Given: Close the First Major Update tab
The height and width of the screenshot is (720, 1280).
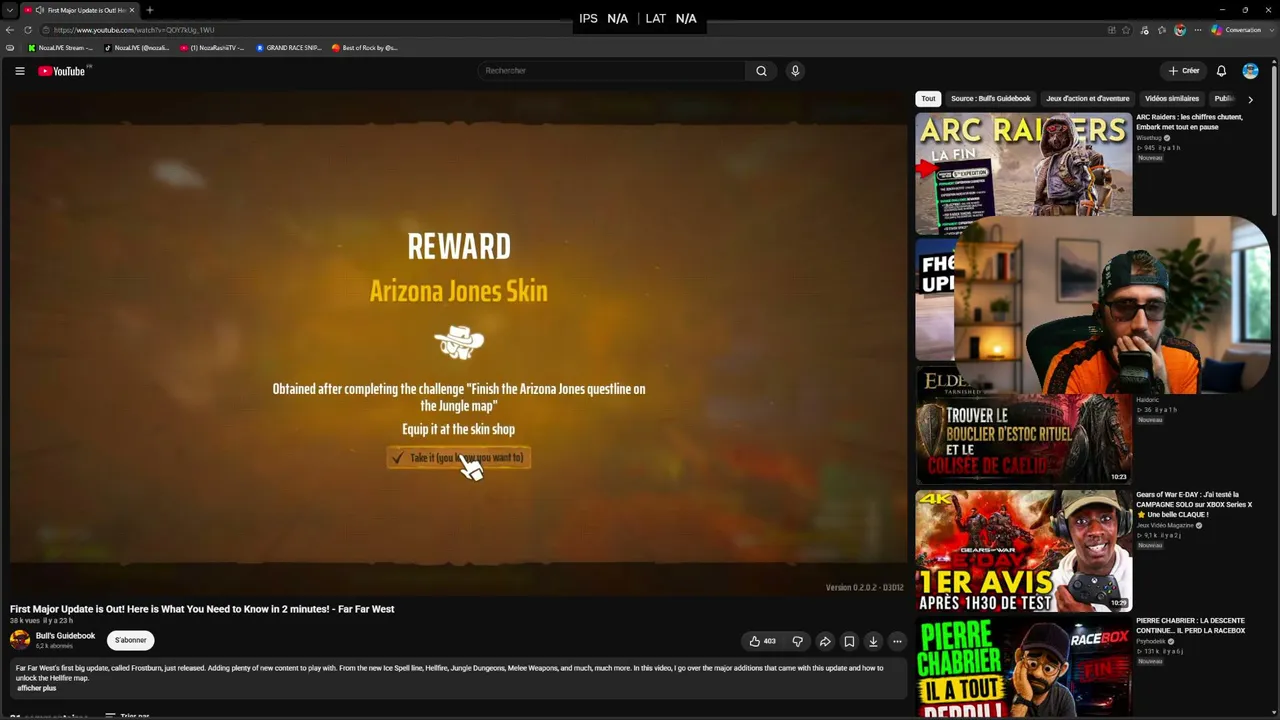Looking at the screenshot, I should coord(134,10).
